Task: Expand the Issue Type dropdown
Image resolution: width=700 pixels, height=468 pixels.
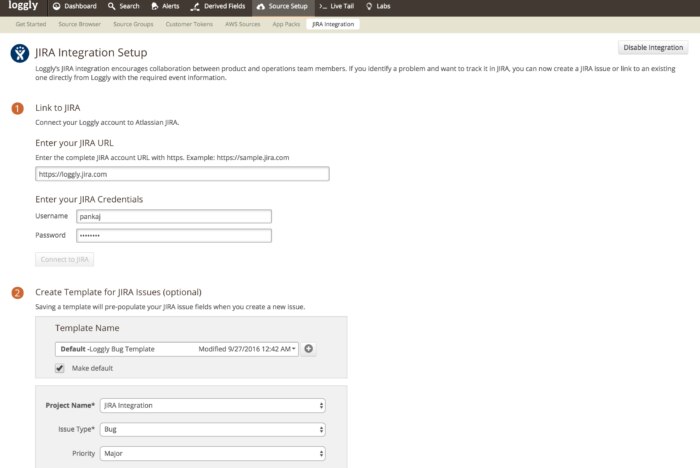Action: (x=212, y=429)
